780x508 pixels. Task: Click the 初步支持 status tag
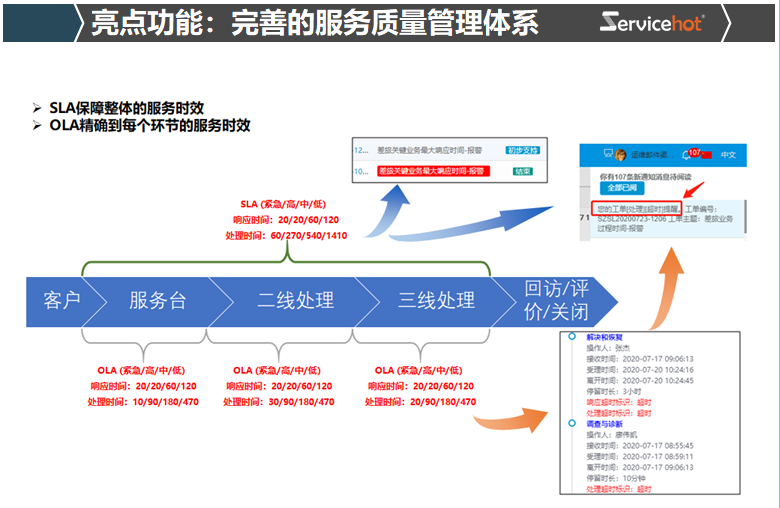[x=523, y=151]
